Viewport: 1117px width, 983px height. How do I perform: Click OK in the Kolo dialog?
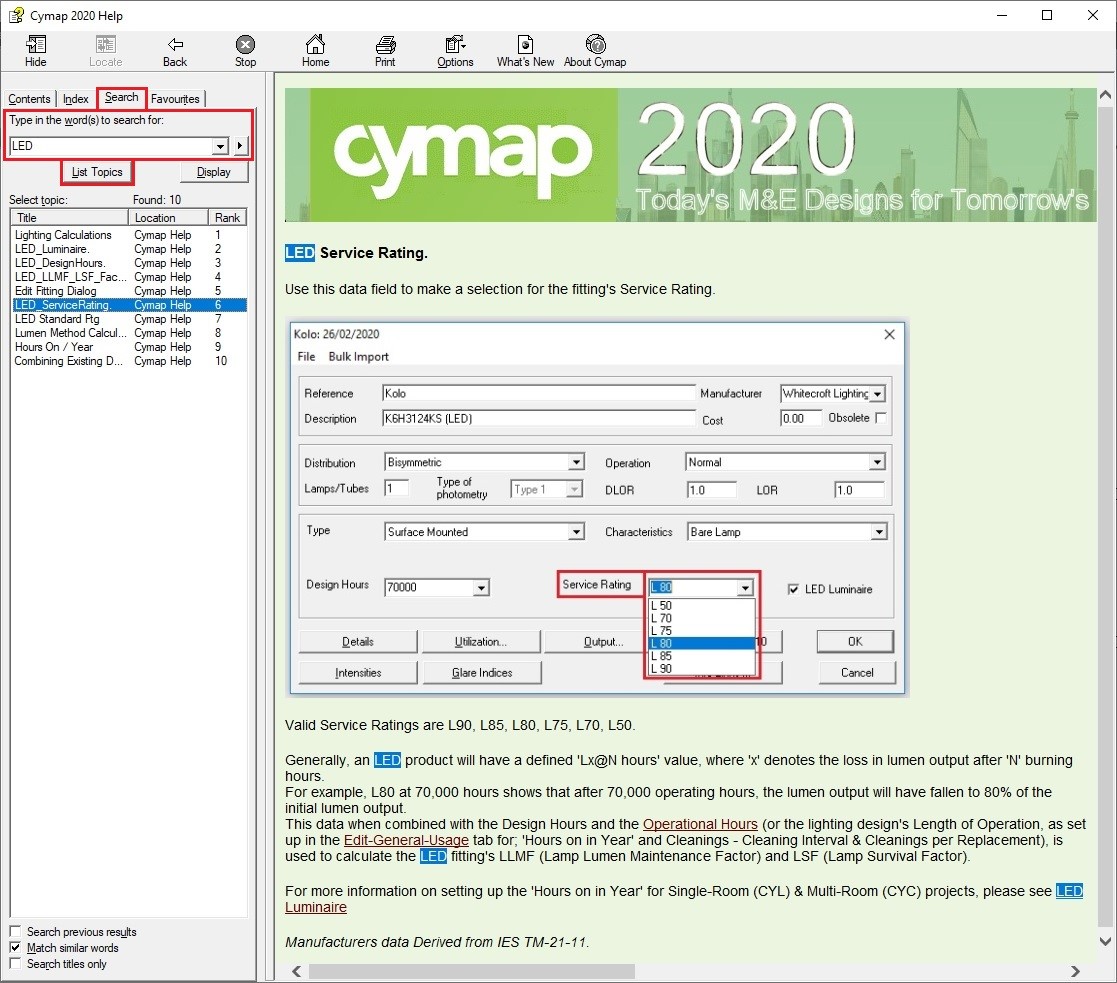pyautogui.click(x=855, y=642)
